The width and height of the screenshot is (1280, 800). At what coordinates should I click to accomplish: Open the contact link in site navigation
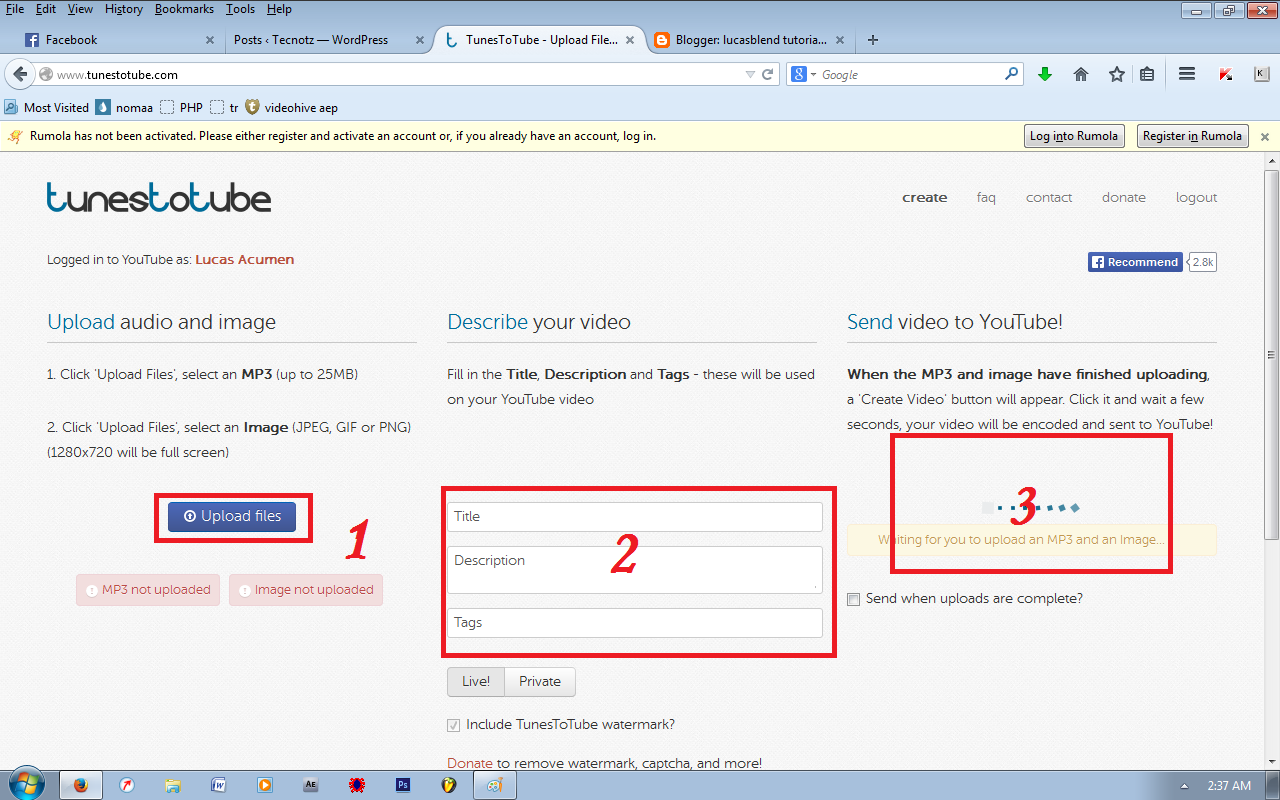1049,198
